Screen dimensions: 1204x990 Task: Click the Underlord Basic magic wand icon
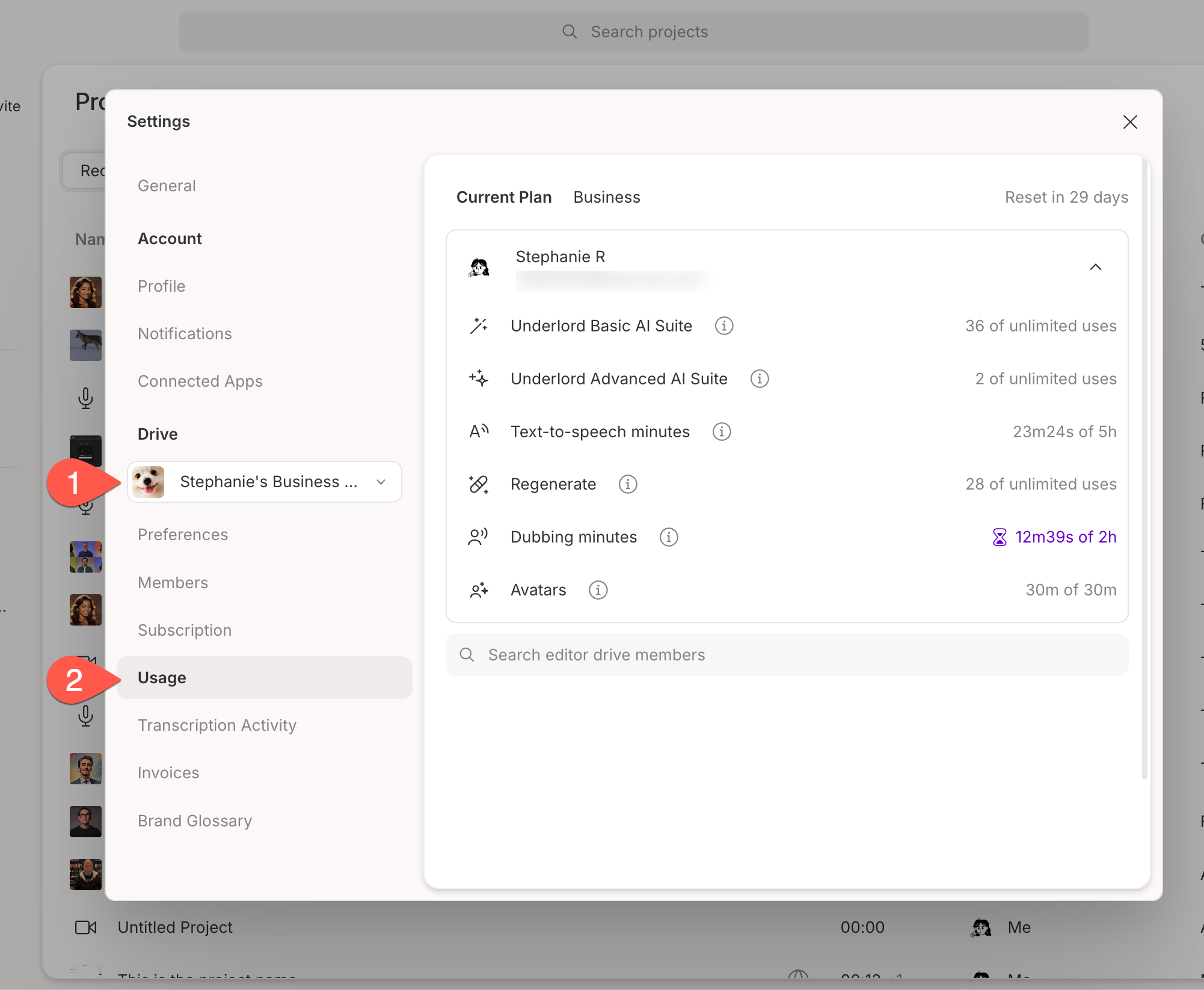coord(479,326)
